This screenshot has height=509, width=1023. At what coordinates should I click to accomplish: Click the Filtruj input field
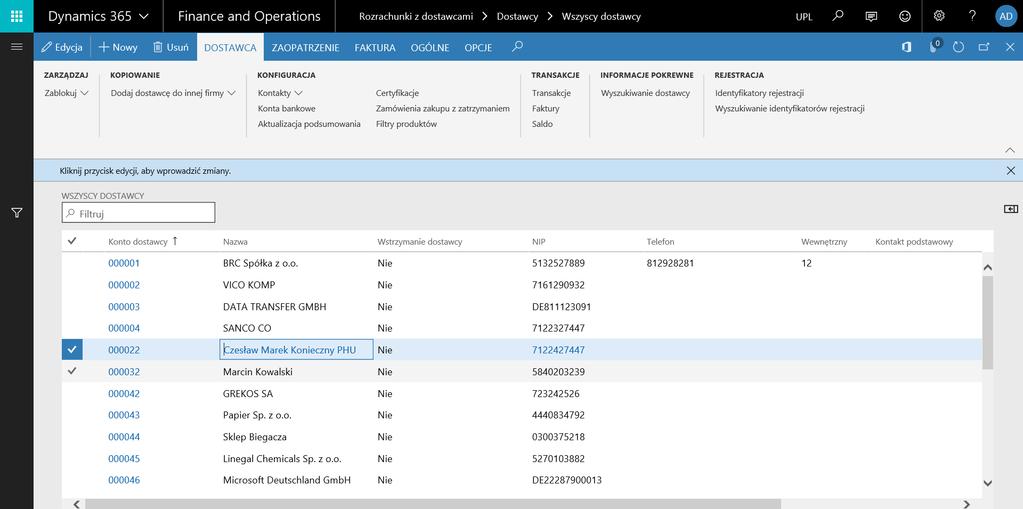(x=138, y=213)
